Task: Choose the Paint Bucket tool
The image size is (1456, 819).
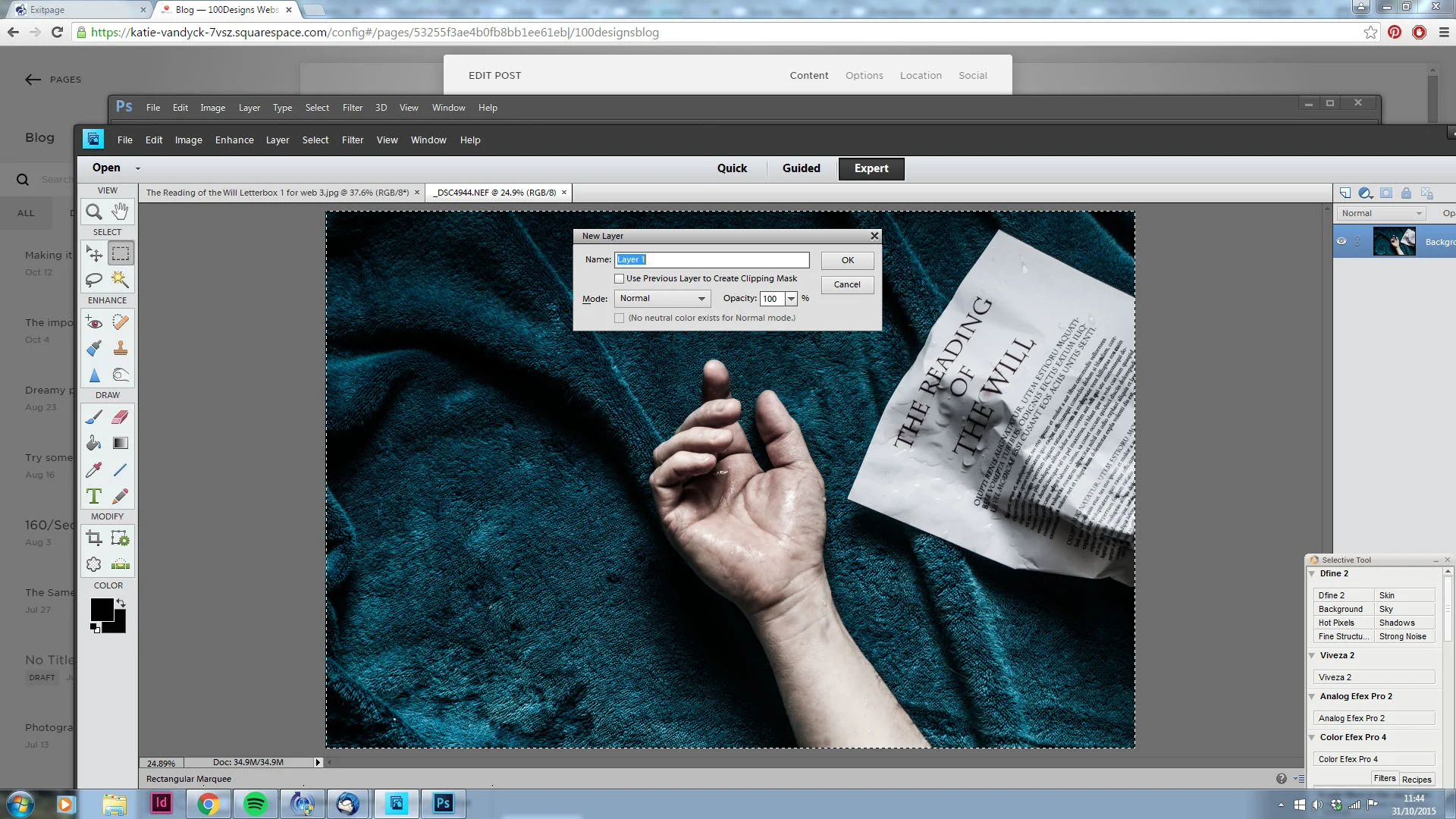Action: [x=94, y=443]
